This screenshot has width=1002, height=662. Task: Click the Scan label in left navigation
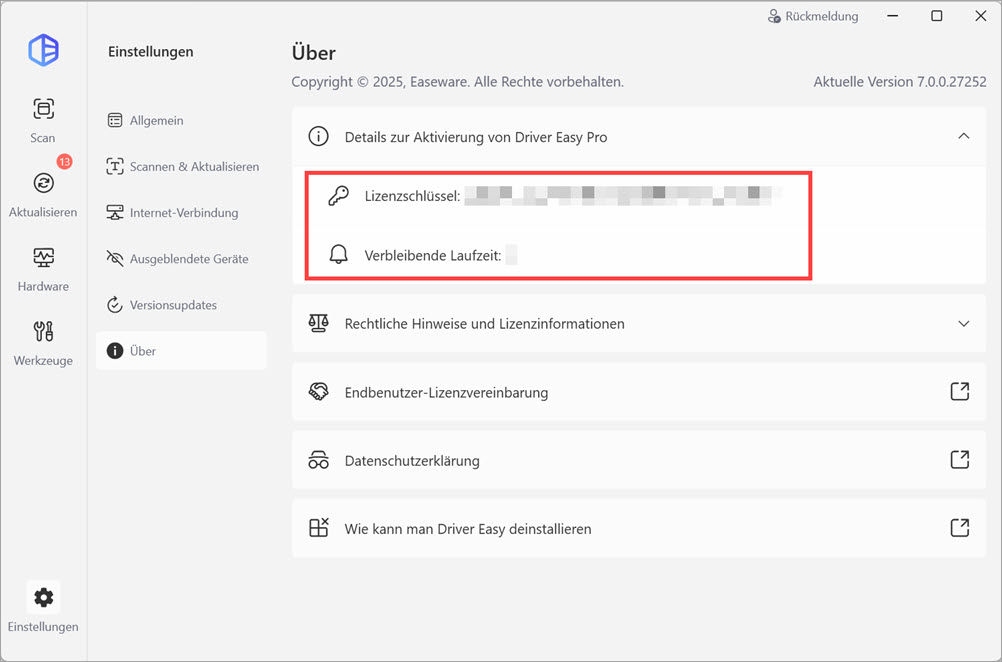click(x=43, y=138)
